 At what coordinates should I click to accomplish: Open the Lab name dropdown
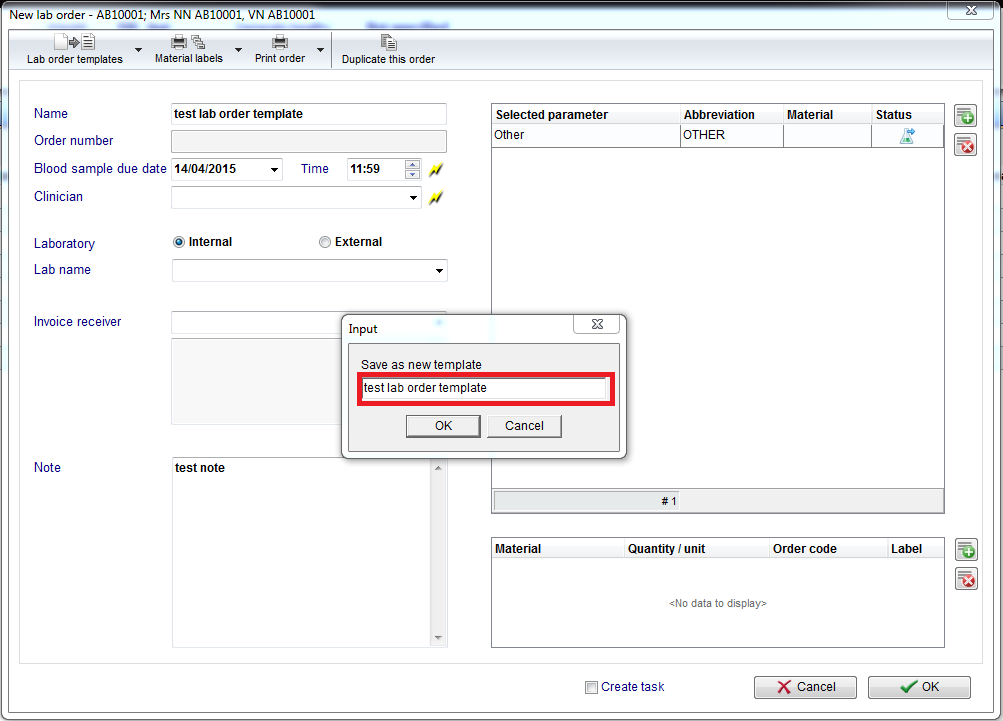(x=439, y=271)
